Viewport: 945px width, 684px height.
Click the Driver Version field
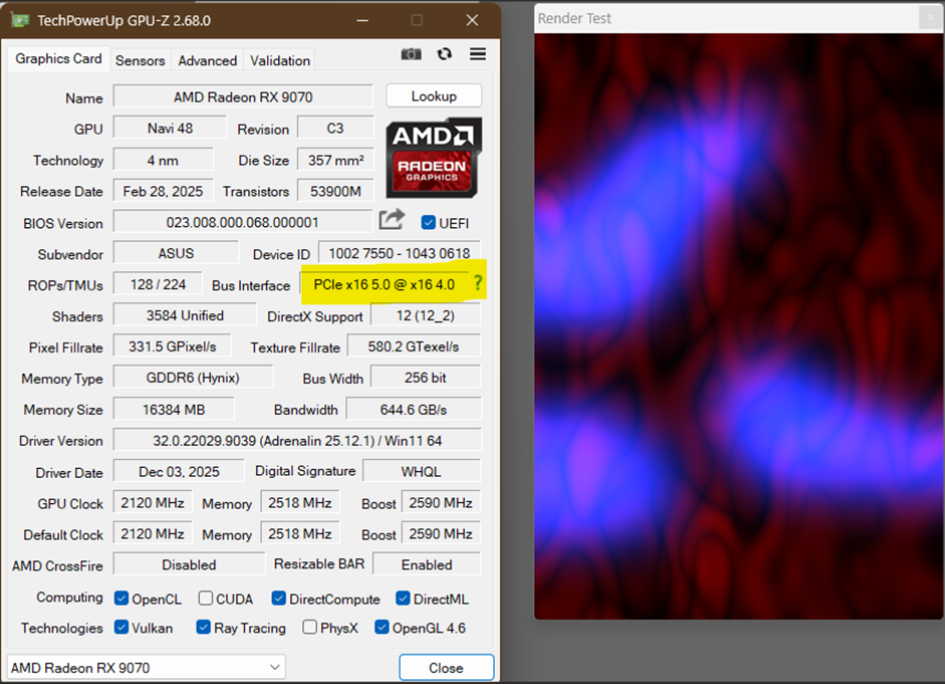(297, 441)
